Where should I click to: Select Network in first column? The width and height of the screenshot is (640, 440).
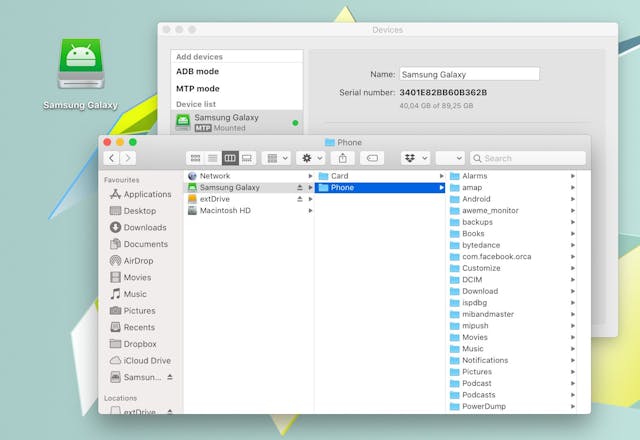tap(249, 176)
